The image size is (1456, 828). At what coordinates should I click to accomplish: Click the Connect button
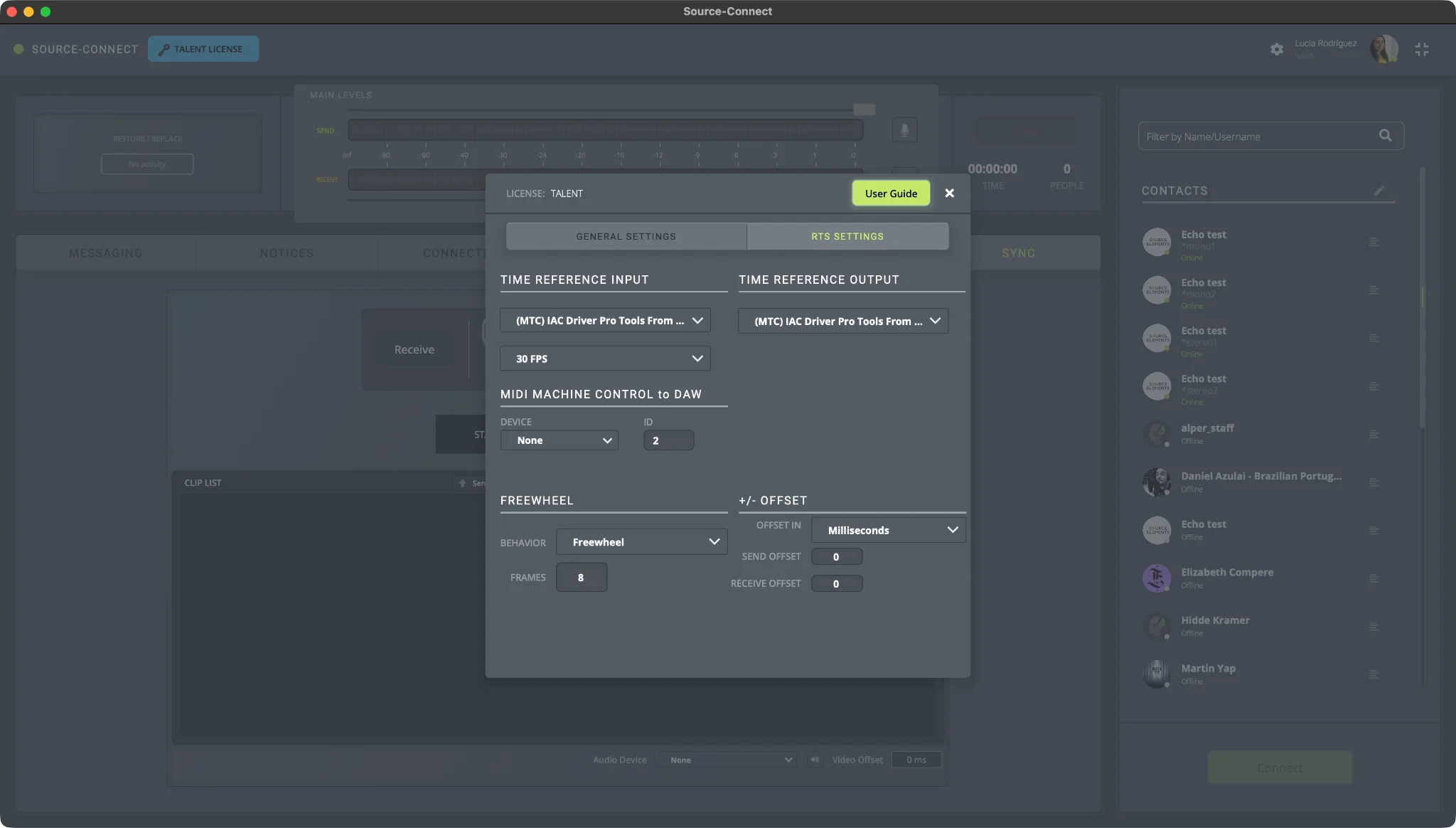1280,768
